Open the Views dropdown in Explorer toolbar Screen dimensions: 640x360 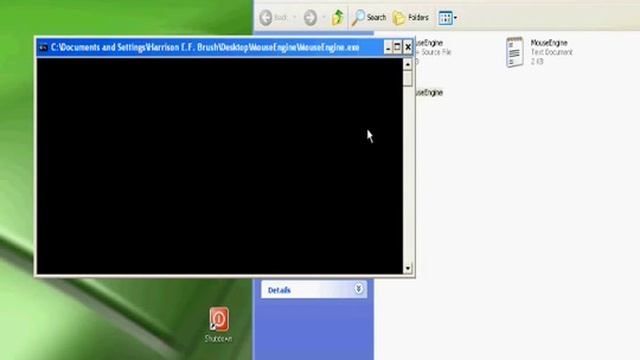pos(448,18)
